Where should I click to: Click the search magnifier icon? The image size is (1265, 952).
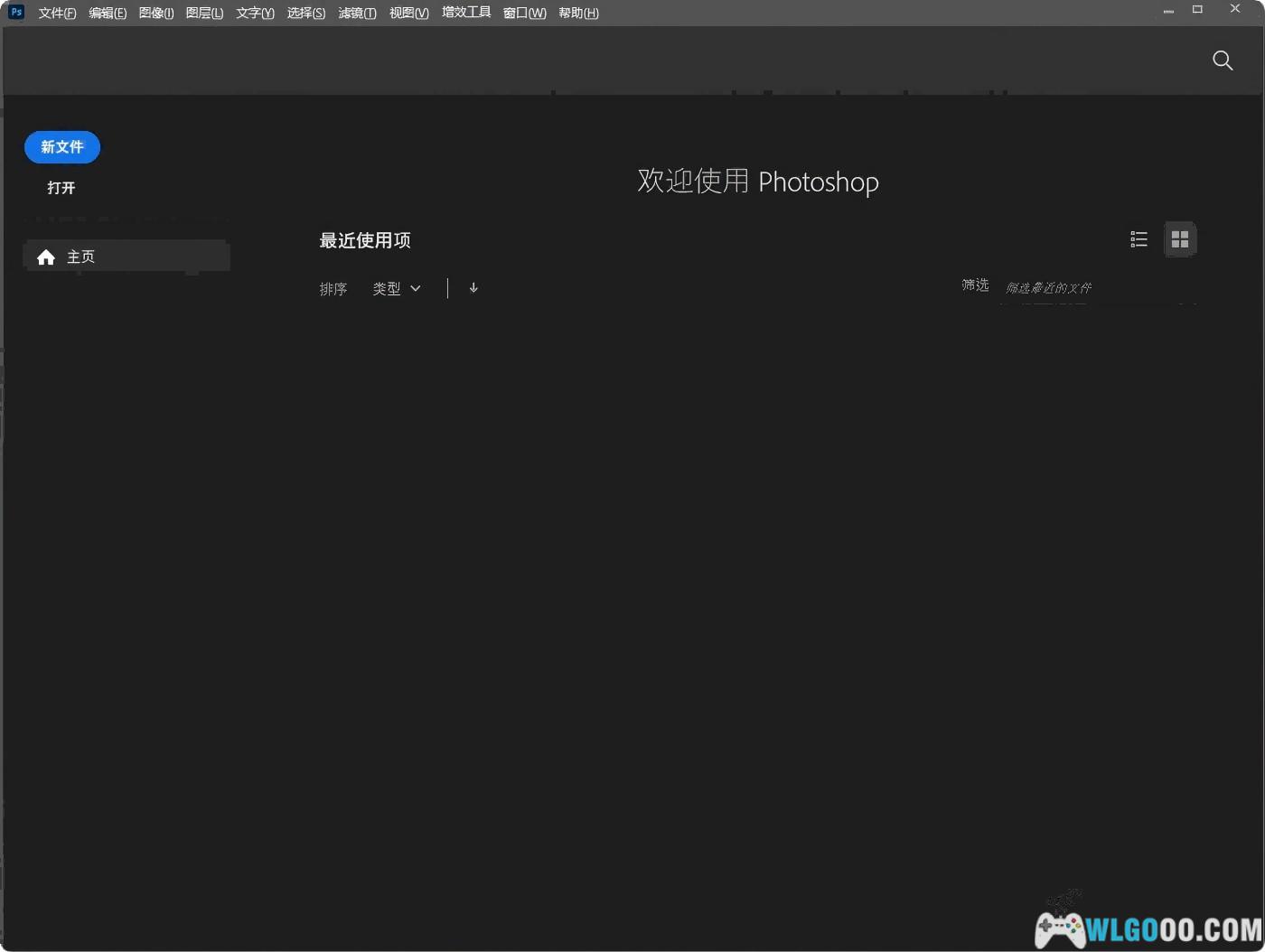pos(1222,61)
